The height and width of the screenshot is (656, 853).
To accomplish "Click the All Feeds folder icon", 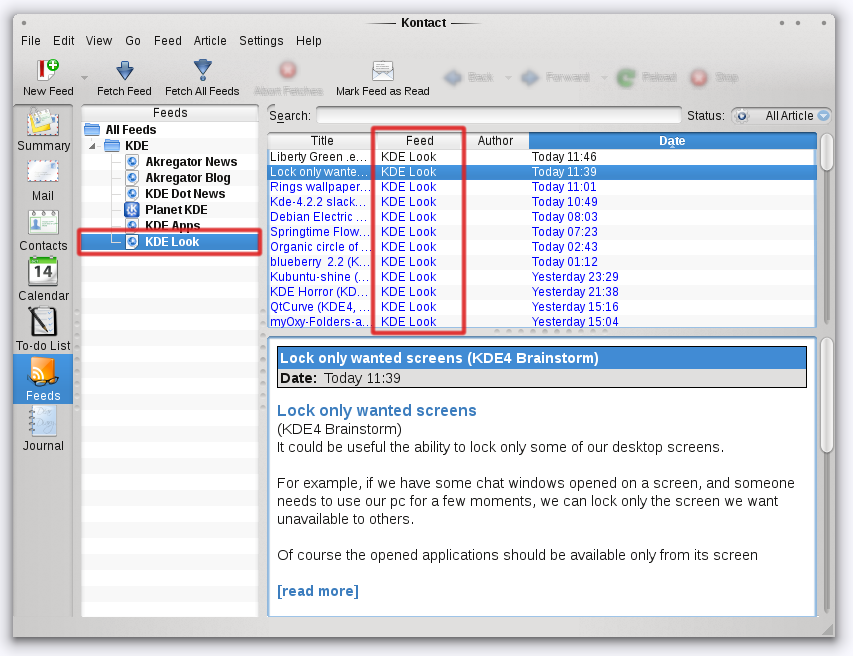I will 92,129.
